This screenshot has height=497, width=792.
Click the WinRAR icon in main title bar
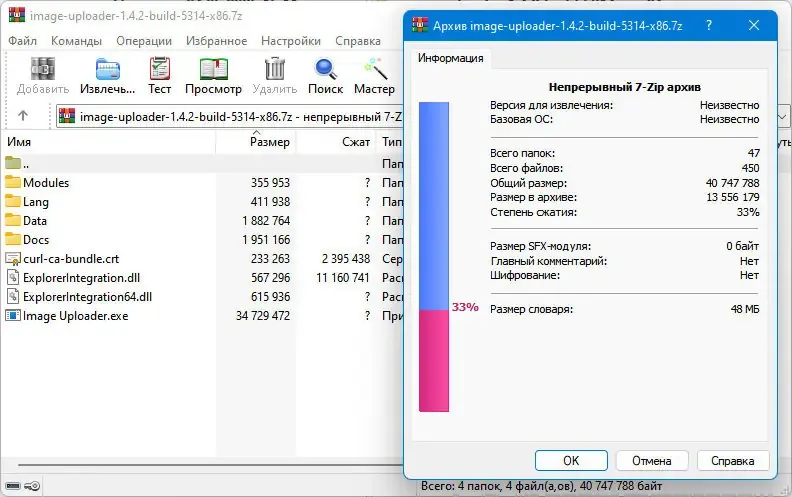[17, 15]
